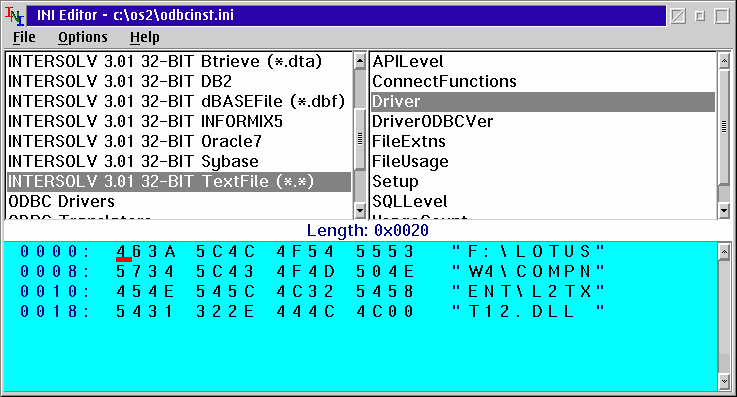Click down arrow of application list scrollbar
Image resolution: width=737 pixels, height=397 pixels.
pyautogui.click(x=360, y=210)
